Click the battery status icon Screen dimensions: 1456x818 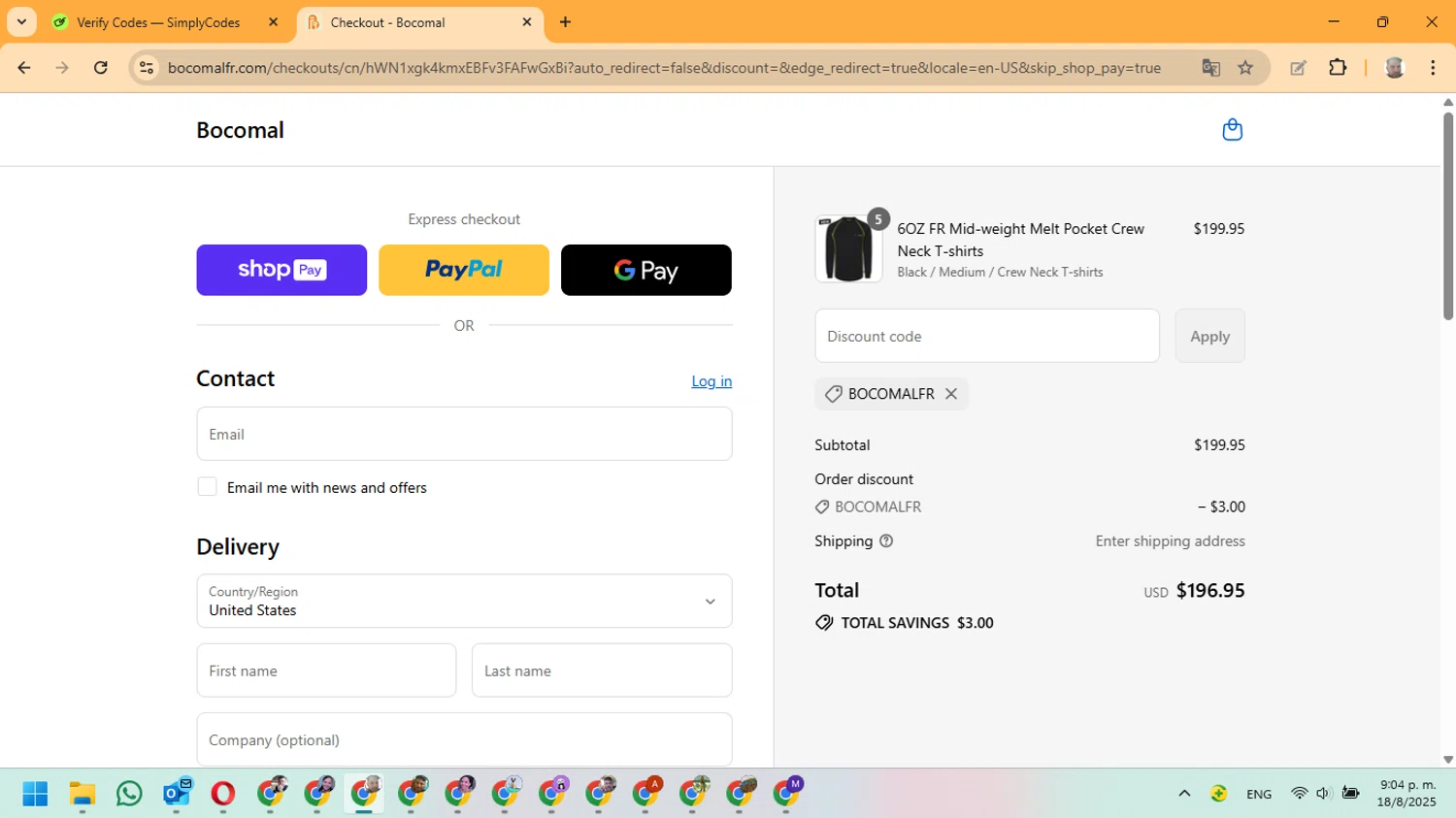pyautogui.click(x=1350, y=794)
